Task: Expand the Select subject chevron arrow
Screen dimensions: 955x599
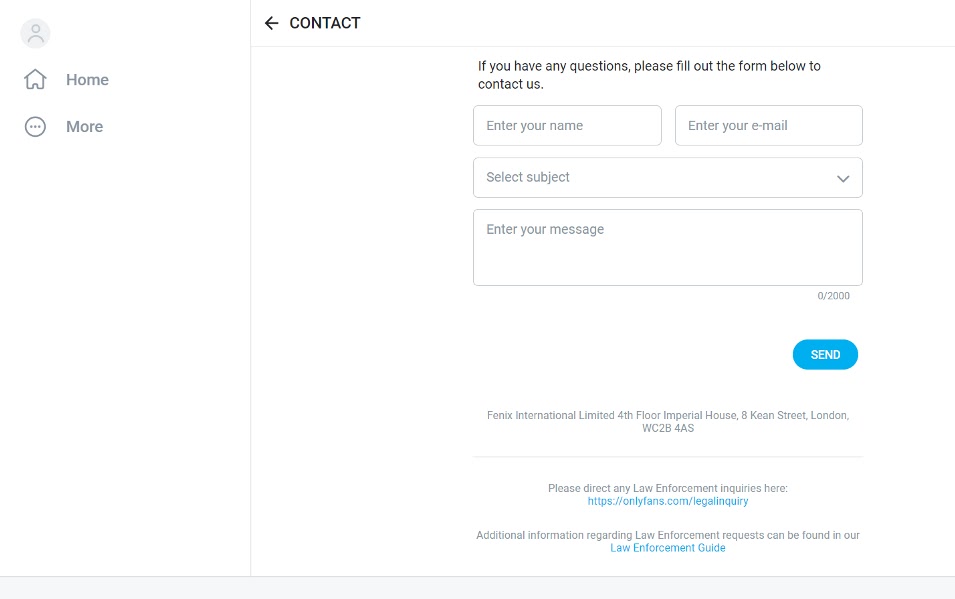Action: point(843,179)
